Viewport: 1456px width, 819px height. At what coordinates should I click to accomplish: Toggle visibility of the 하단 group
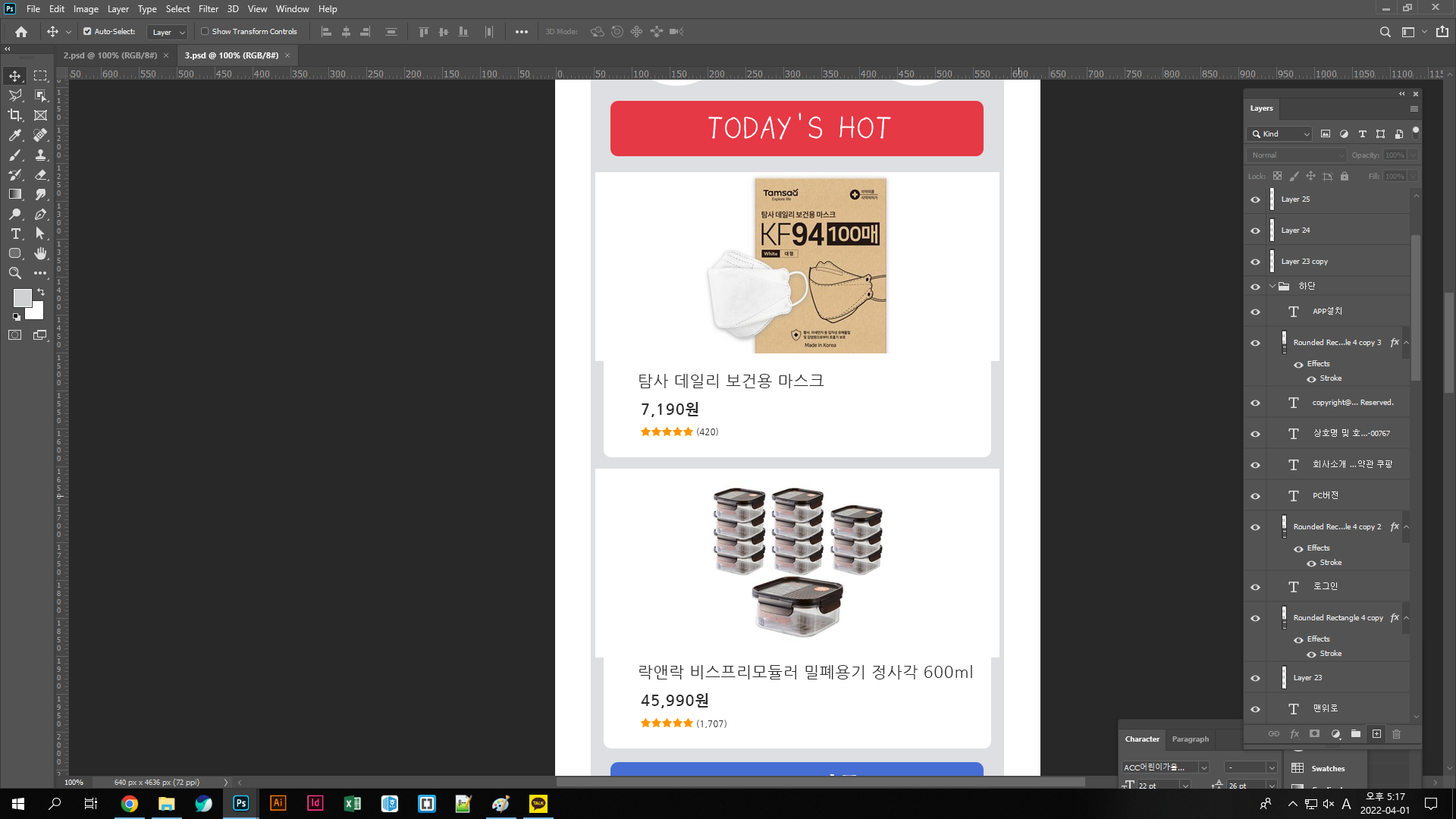coord(1255,287)
